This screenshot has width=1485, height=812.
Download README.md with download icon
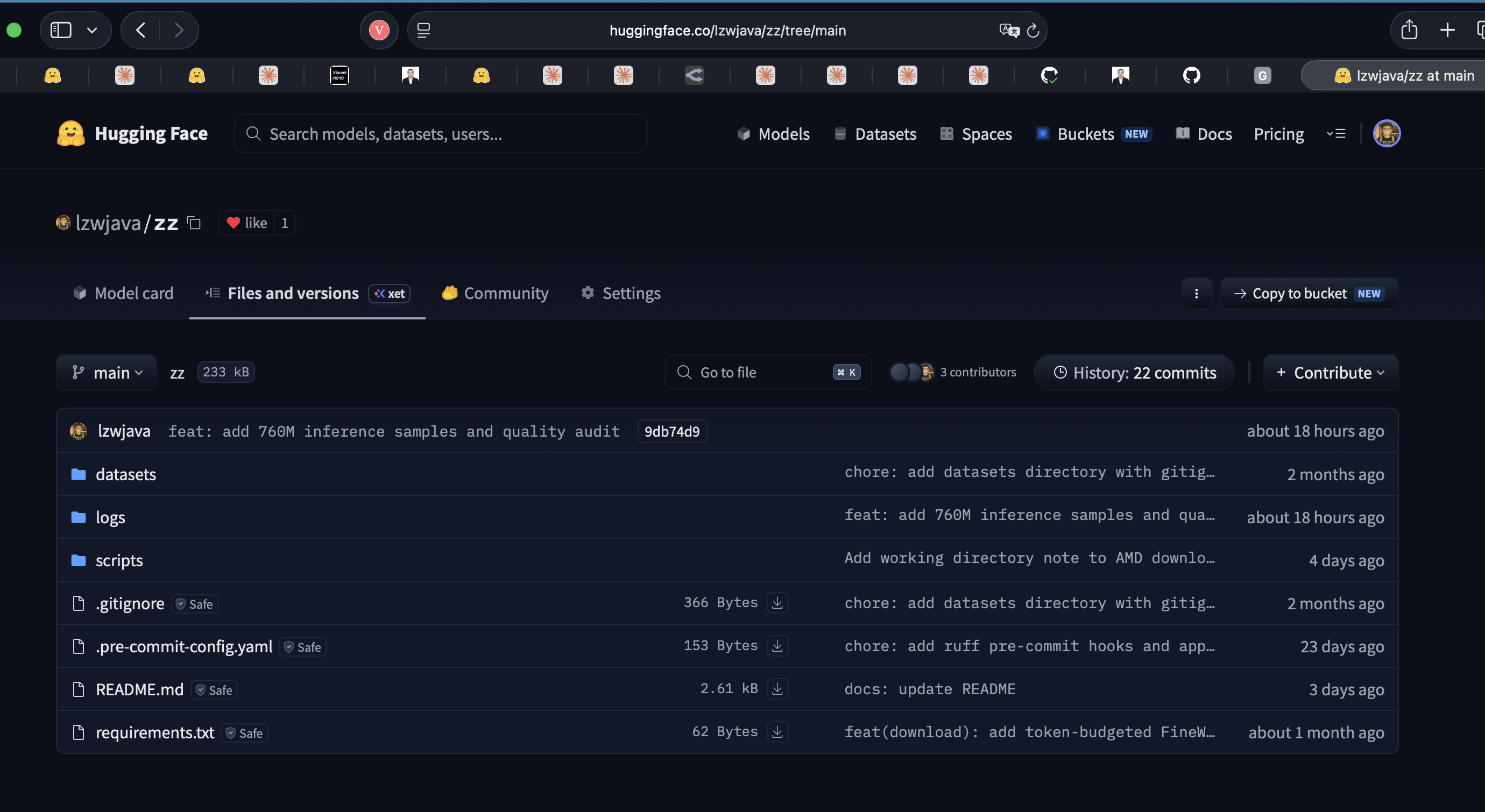pyautogui.click(x=777, y=689)
